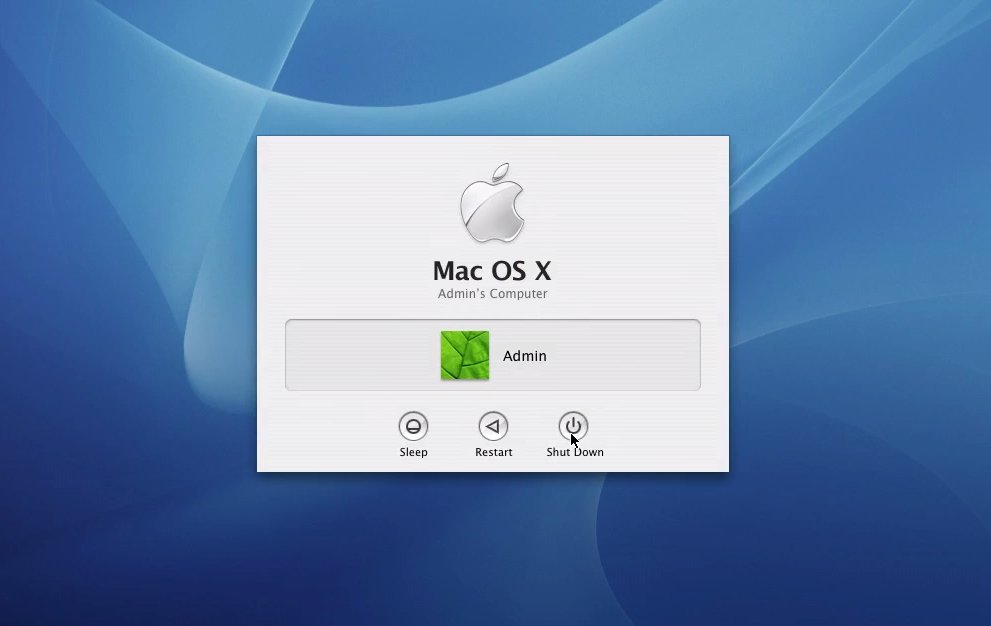This screenshot has width=991, height=626.
Task: Click the Sleep icon button
Action: pyautogui.click(x=413, y=426)
